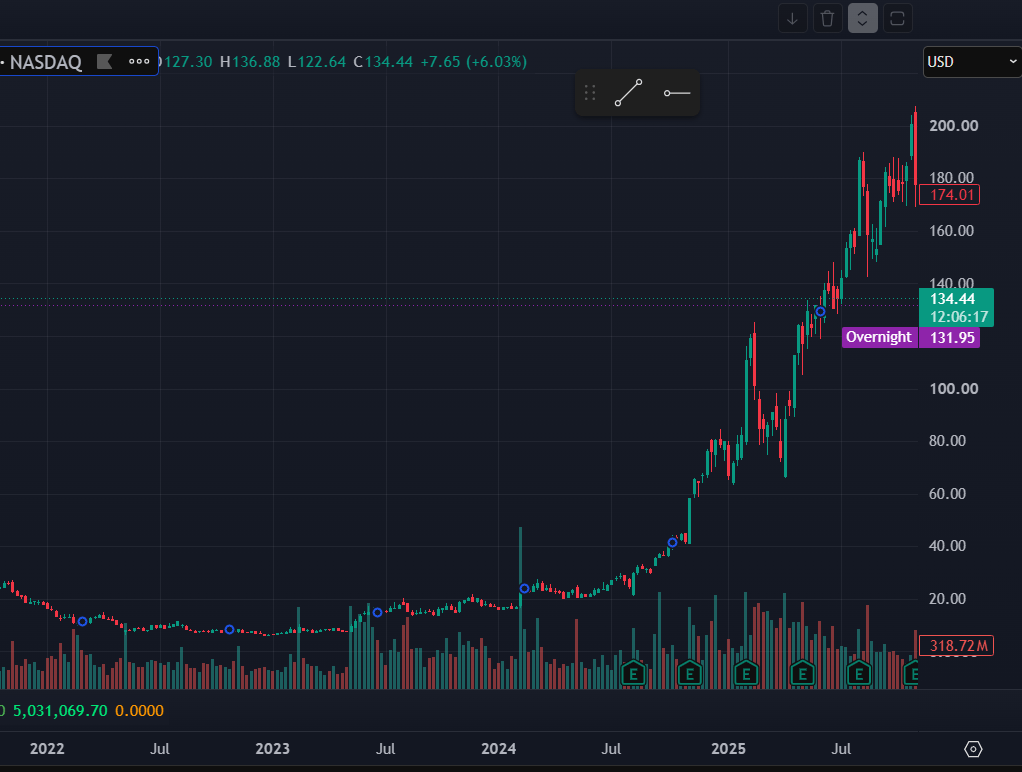
Task: Click the 100.00 price scale label
Action: (x=953, y=389)
